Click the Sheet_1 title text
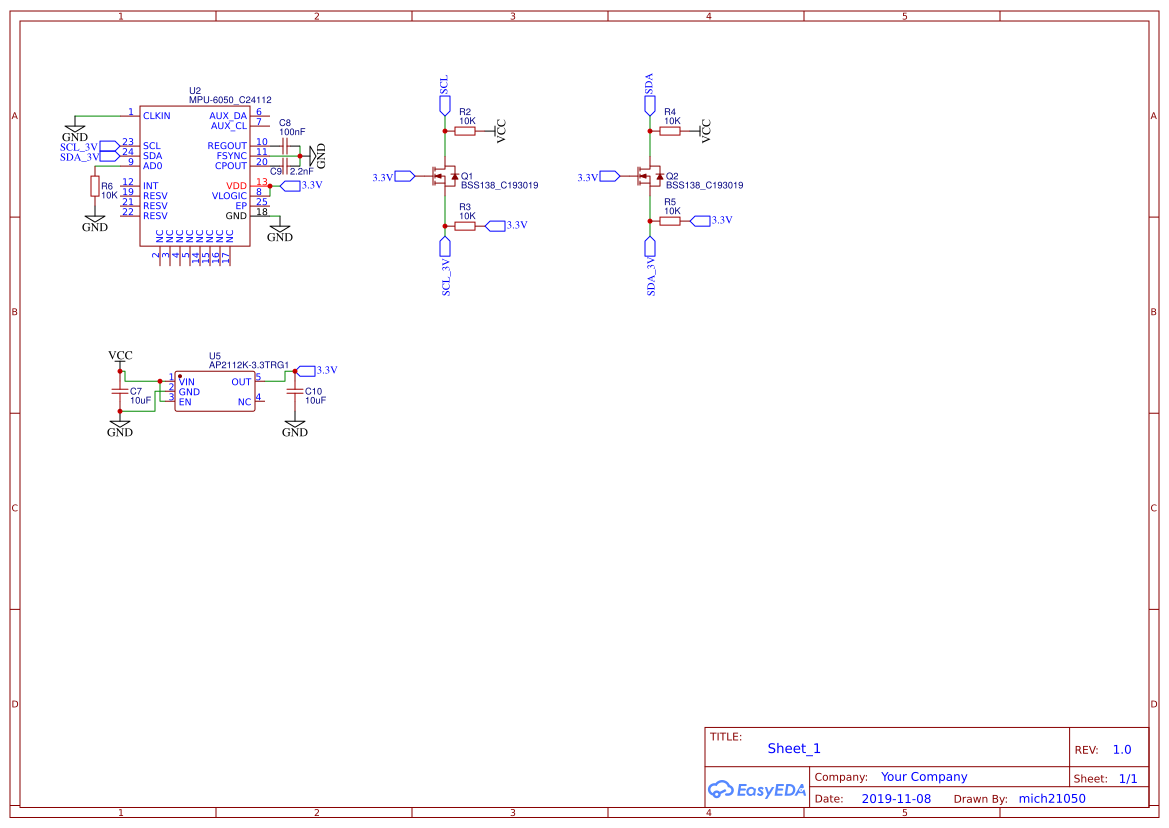Image resolution: width=1169 pixels, height=828 pixels. (792, 748)
